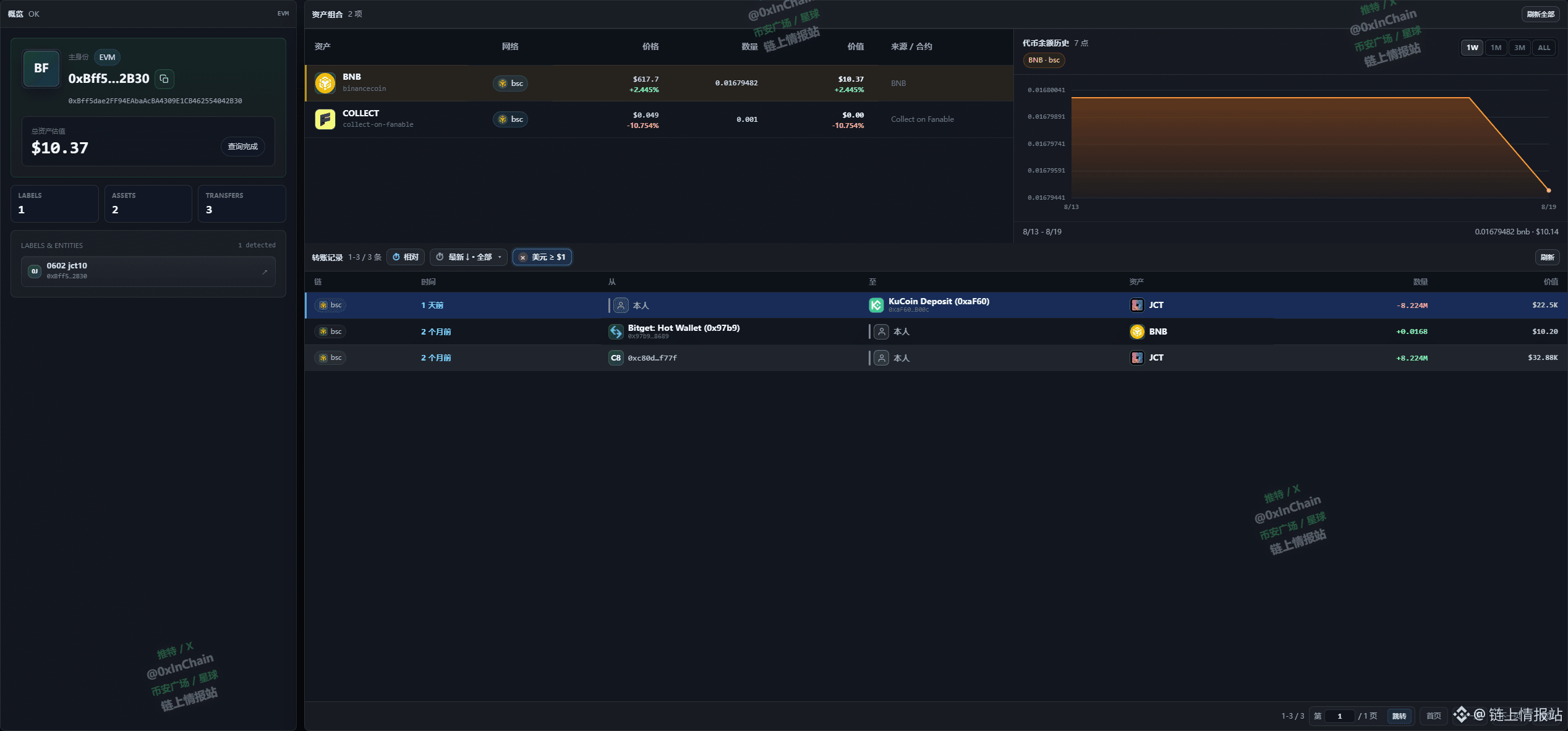Viewport: 1568px width, 731px height.
Task: Open the 0xc80d…f77f address
Action: 652,358
